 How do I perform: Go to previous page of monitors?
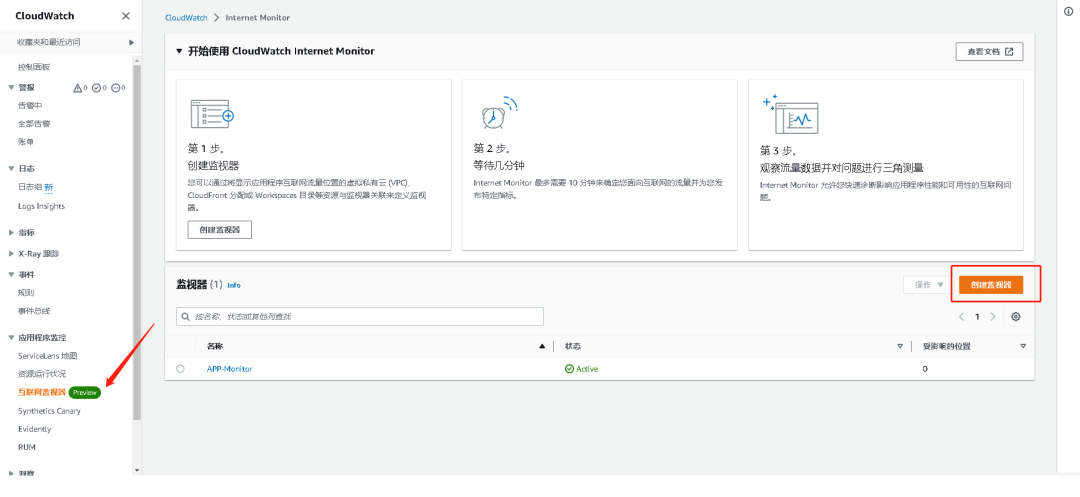tap(962, 317)
